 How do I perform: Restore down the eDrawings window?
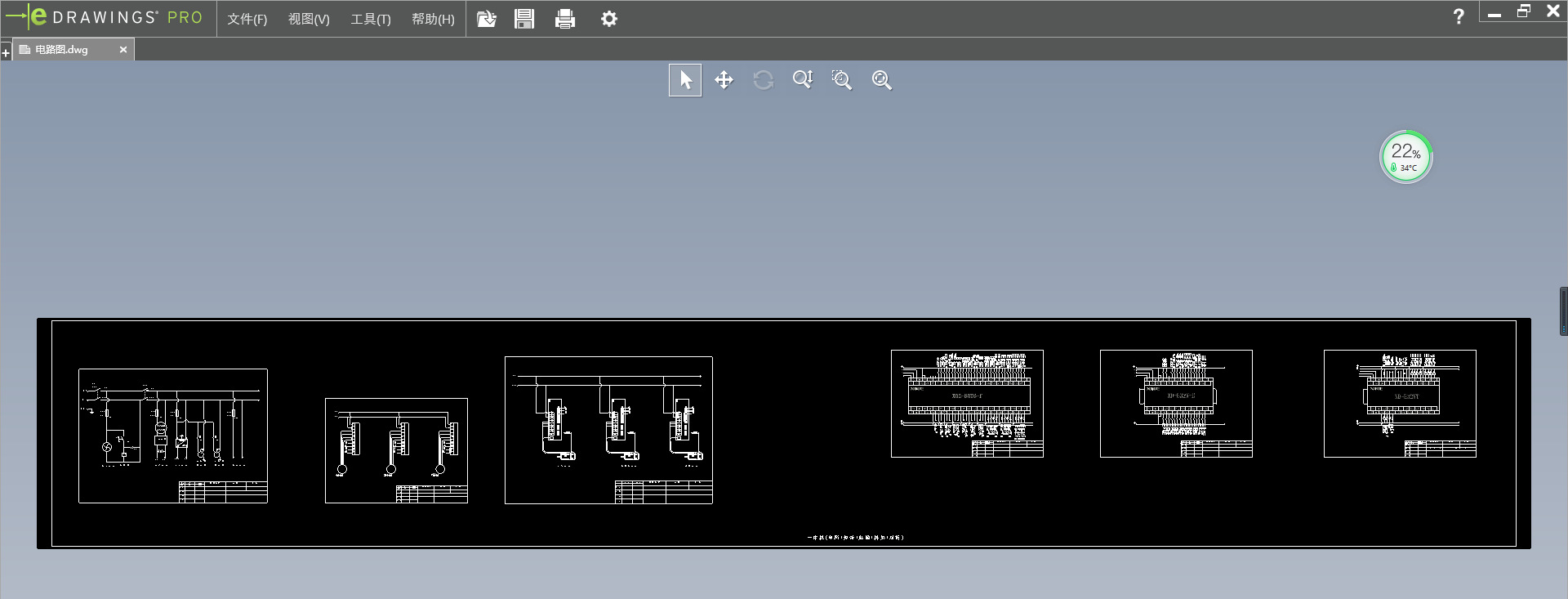point(1524,11)
